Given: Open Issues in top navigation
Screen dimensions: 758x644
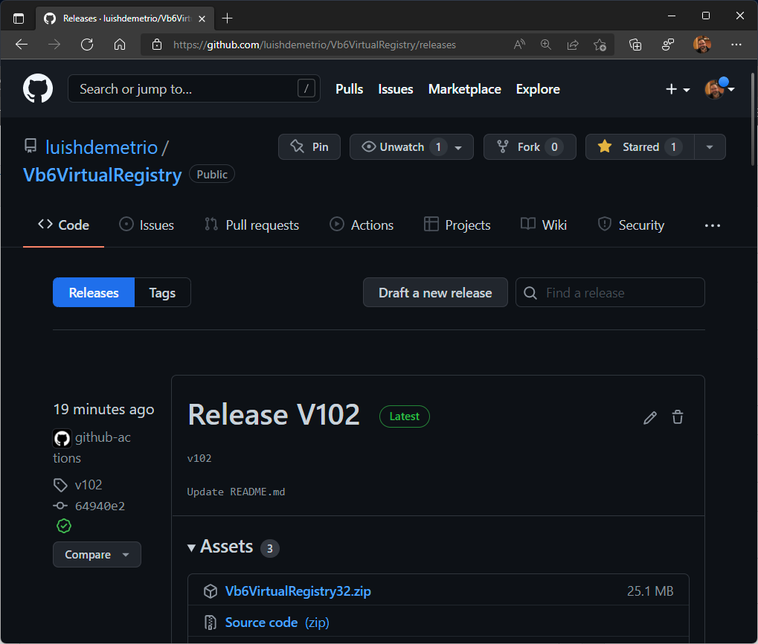Looking at the screenshot, I should click(395, 89).
